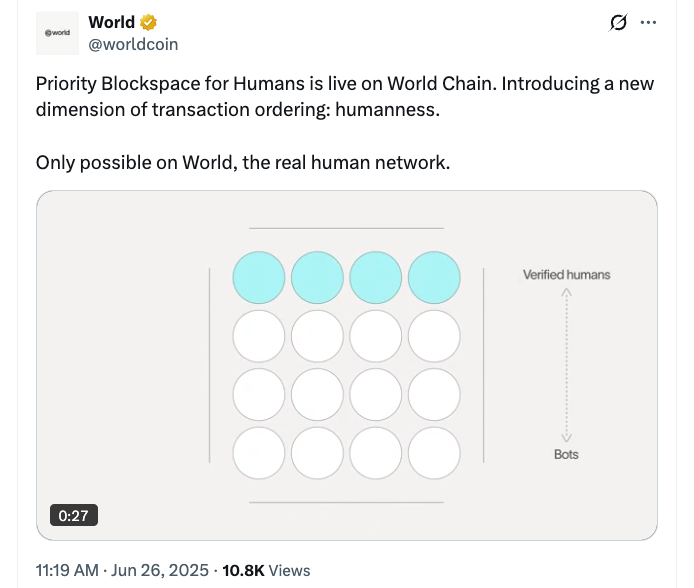This screenshot has width=694, height=588.
Task: Click the gold verified badge
Action: [148, 22]
